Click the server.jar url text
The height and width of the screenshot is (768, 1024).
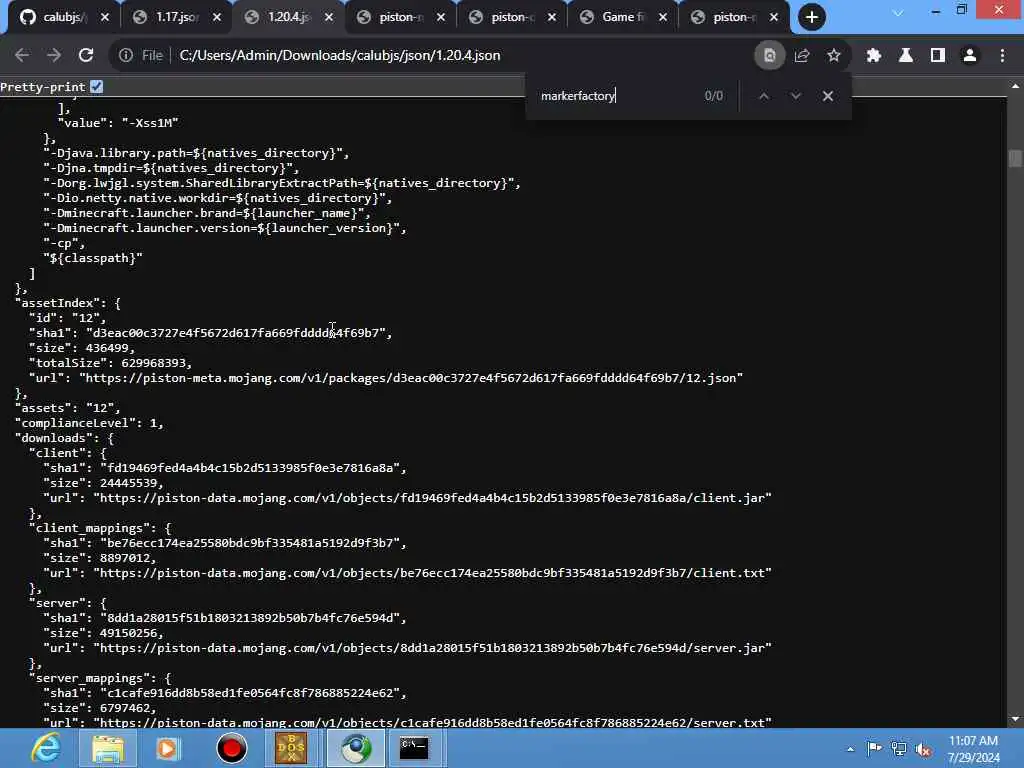point(432,648)
